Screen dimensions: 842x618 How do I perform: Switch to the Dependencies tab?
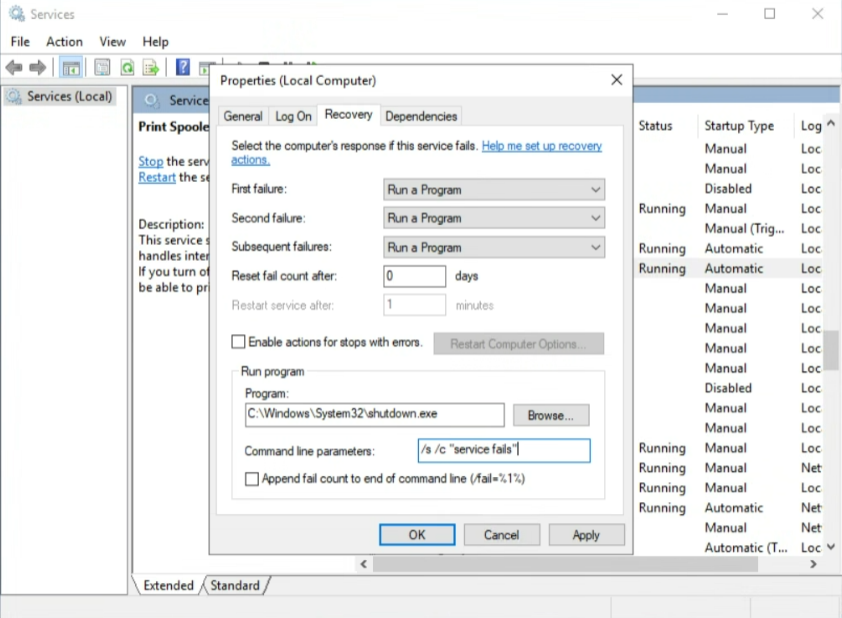click(x=421, y=116)
